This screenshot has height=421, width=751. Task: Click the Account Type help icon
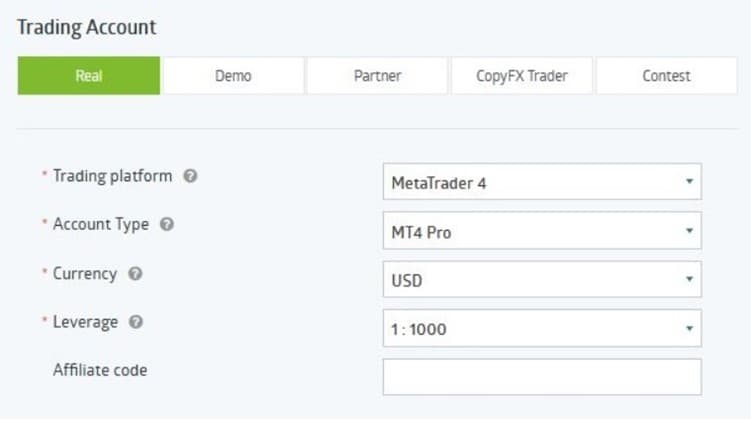click(167, 224)
